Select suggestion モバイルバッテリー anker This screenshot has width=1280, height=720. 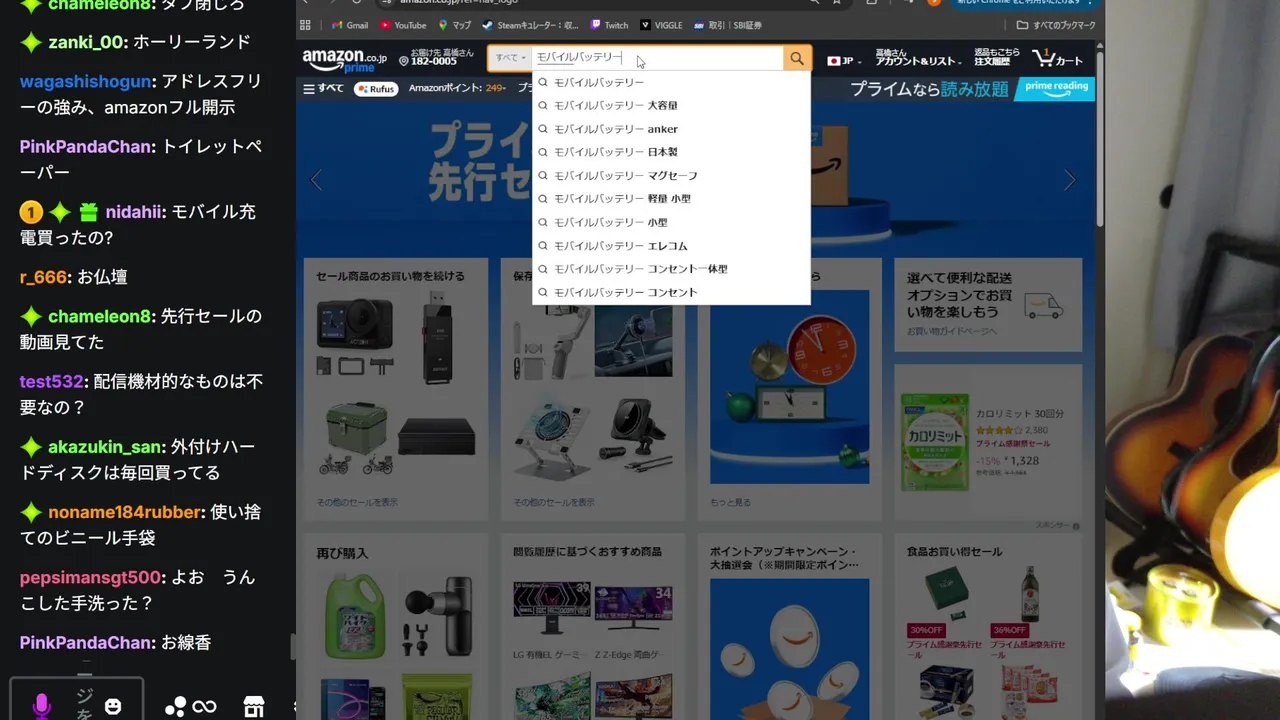tap(671, 129)
